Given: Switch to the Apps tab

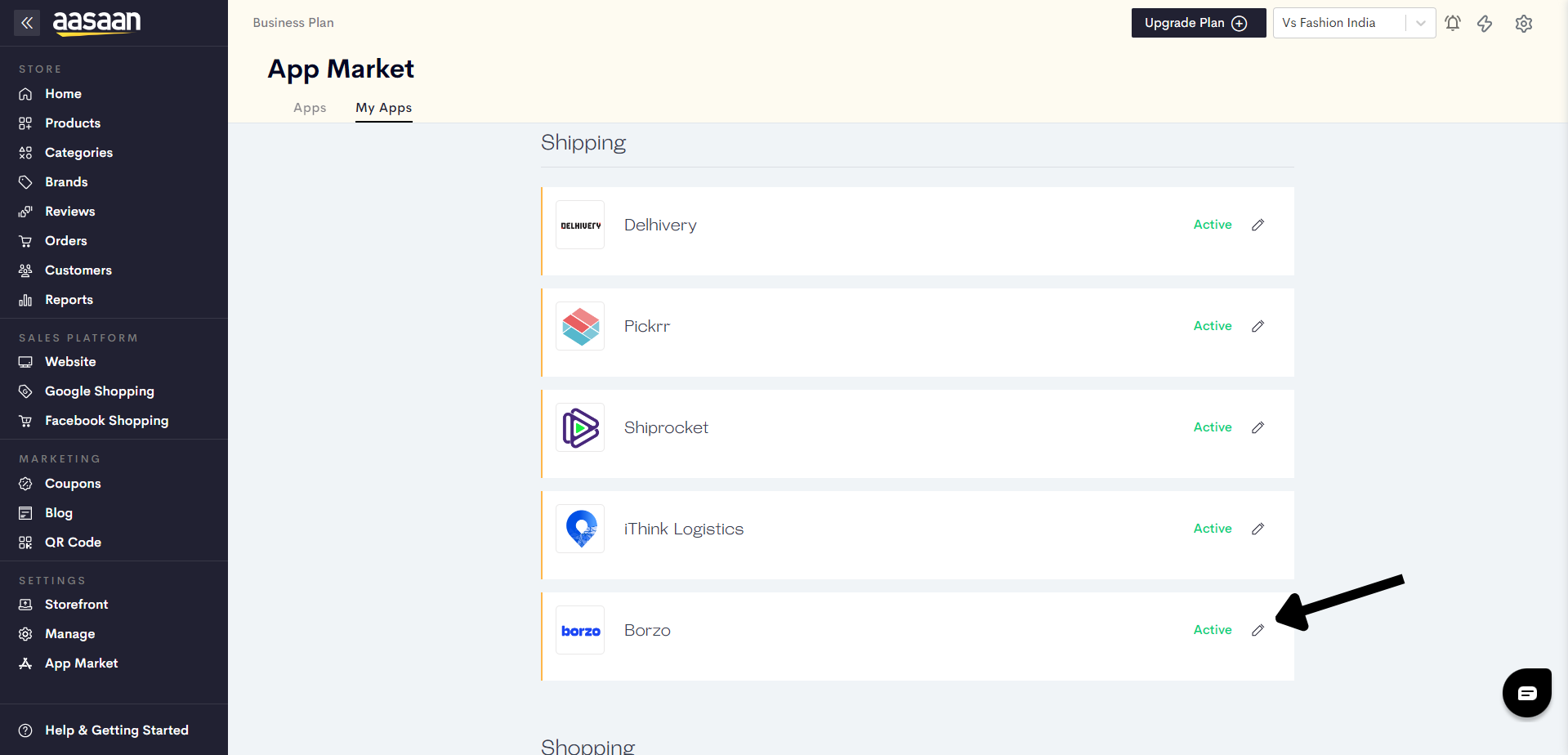Looking at the screenshot, I should click(x=310, y=108).
